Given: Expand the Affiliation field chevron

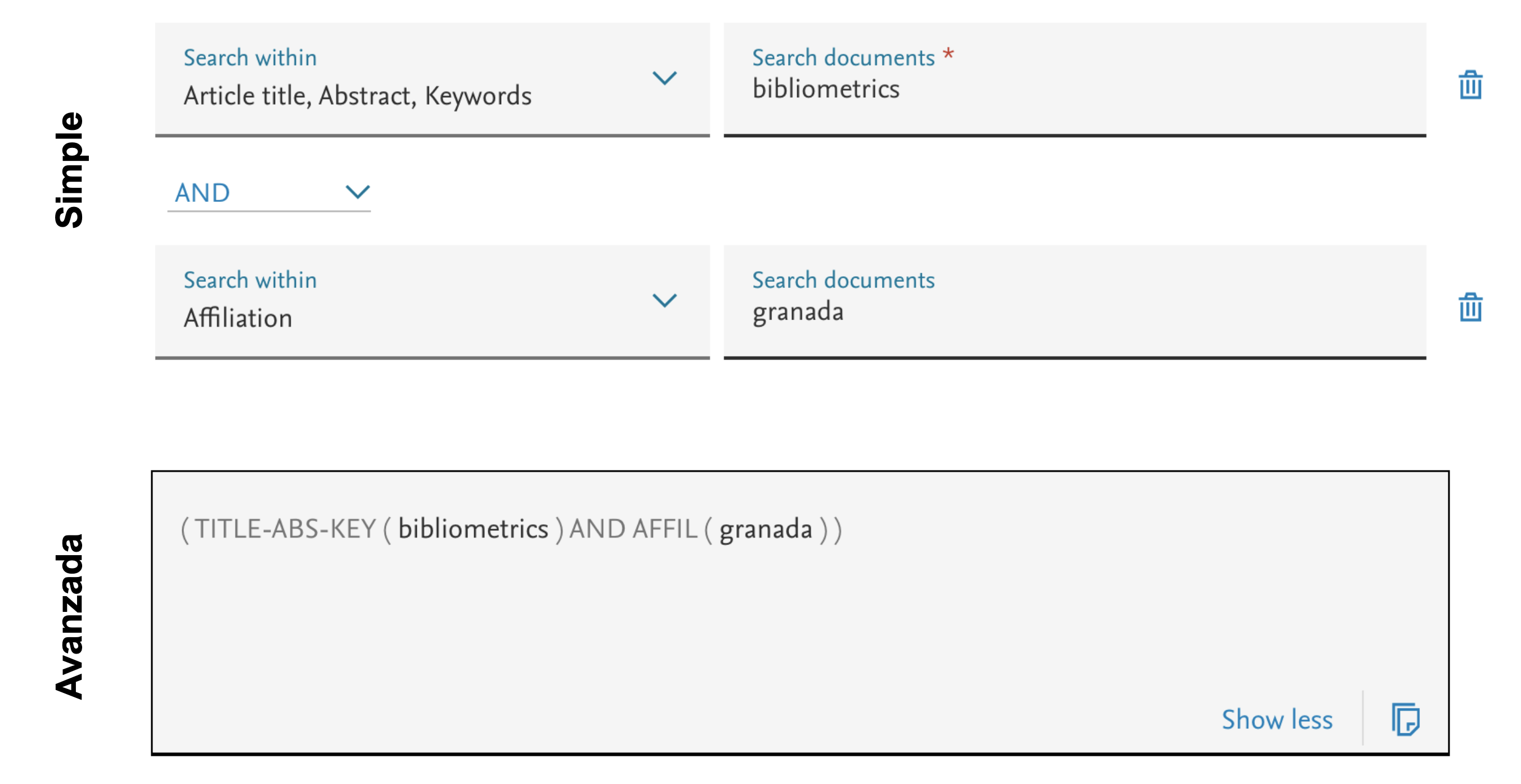Looking at the screenshot, I should pyautogui.click(x=664, y=300).
